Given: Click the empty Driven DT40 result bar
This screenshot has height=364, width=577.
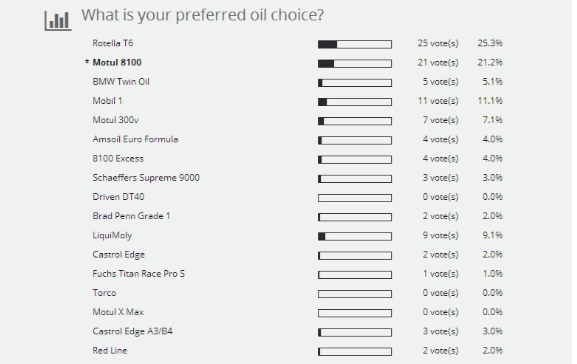Looking at the screenshot, I should pyautogui.click(x=355, y=198).
